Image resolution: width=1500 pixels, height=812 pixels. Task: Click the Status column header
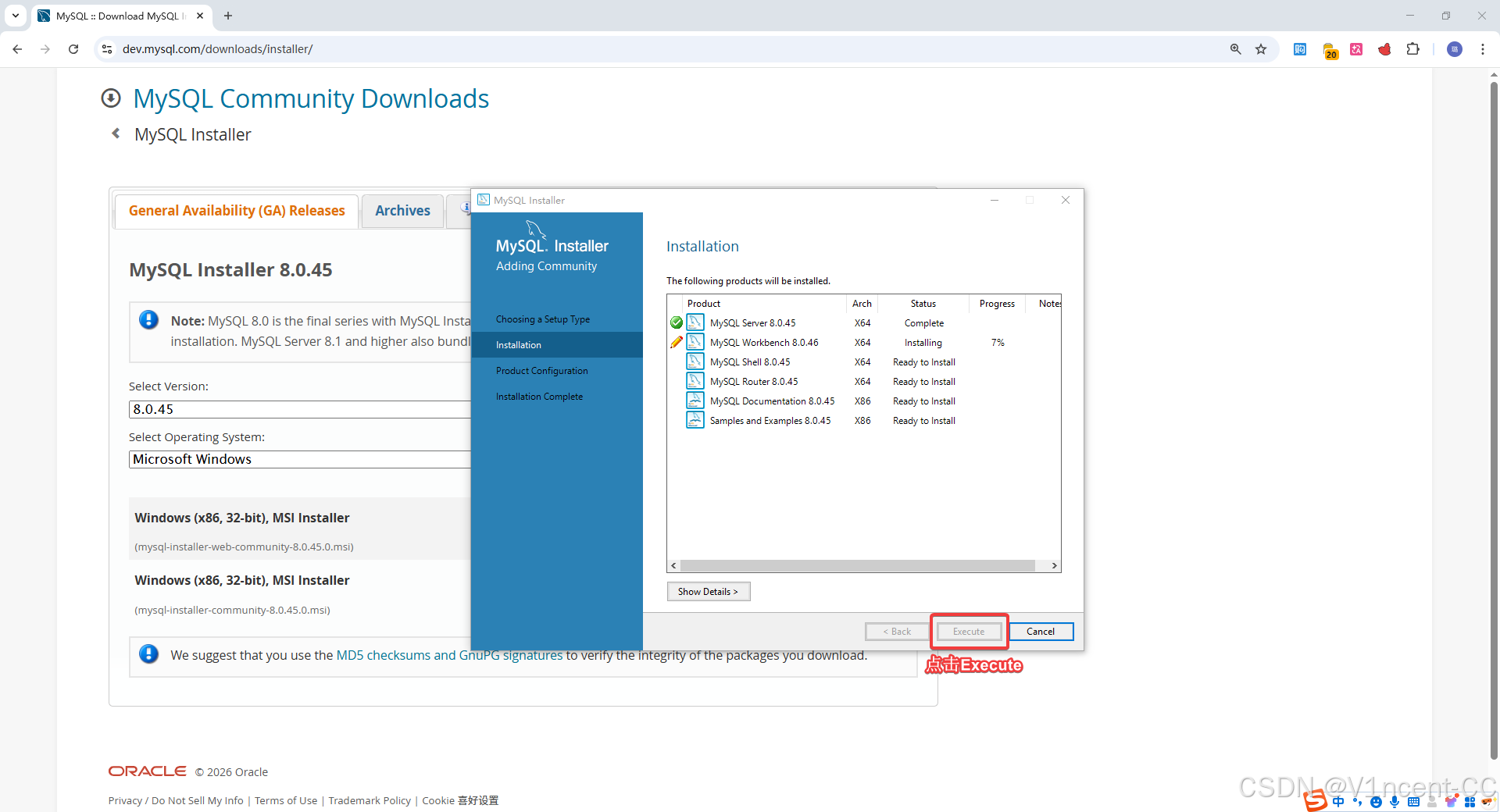[923, 304]
